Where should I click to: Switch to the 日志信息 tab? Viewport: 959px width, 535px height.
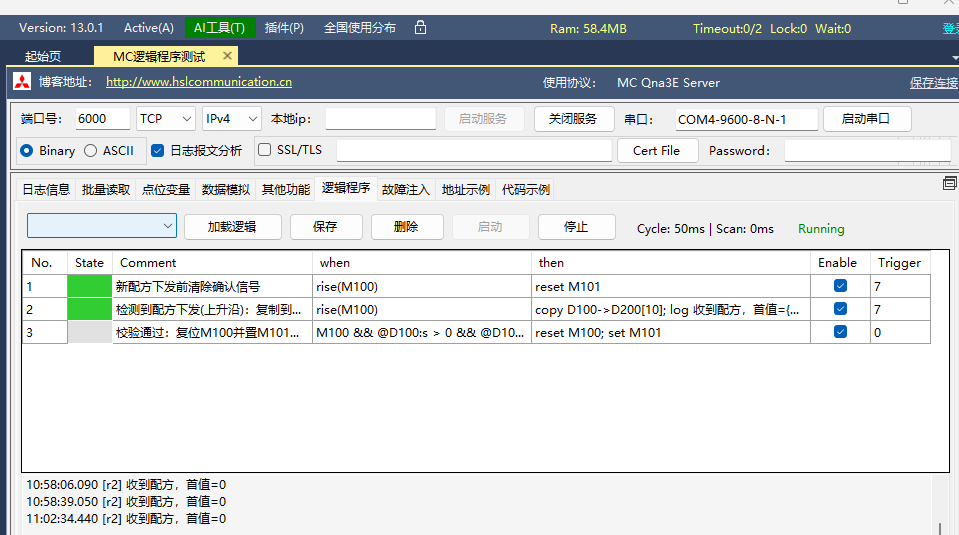coord(46,190)
